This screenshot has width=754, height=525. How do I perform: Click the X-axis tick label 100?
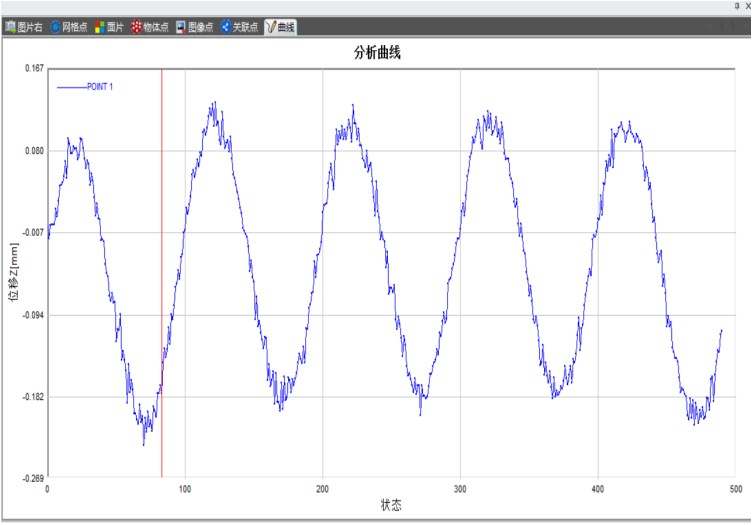pos(185,489)
